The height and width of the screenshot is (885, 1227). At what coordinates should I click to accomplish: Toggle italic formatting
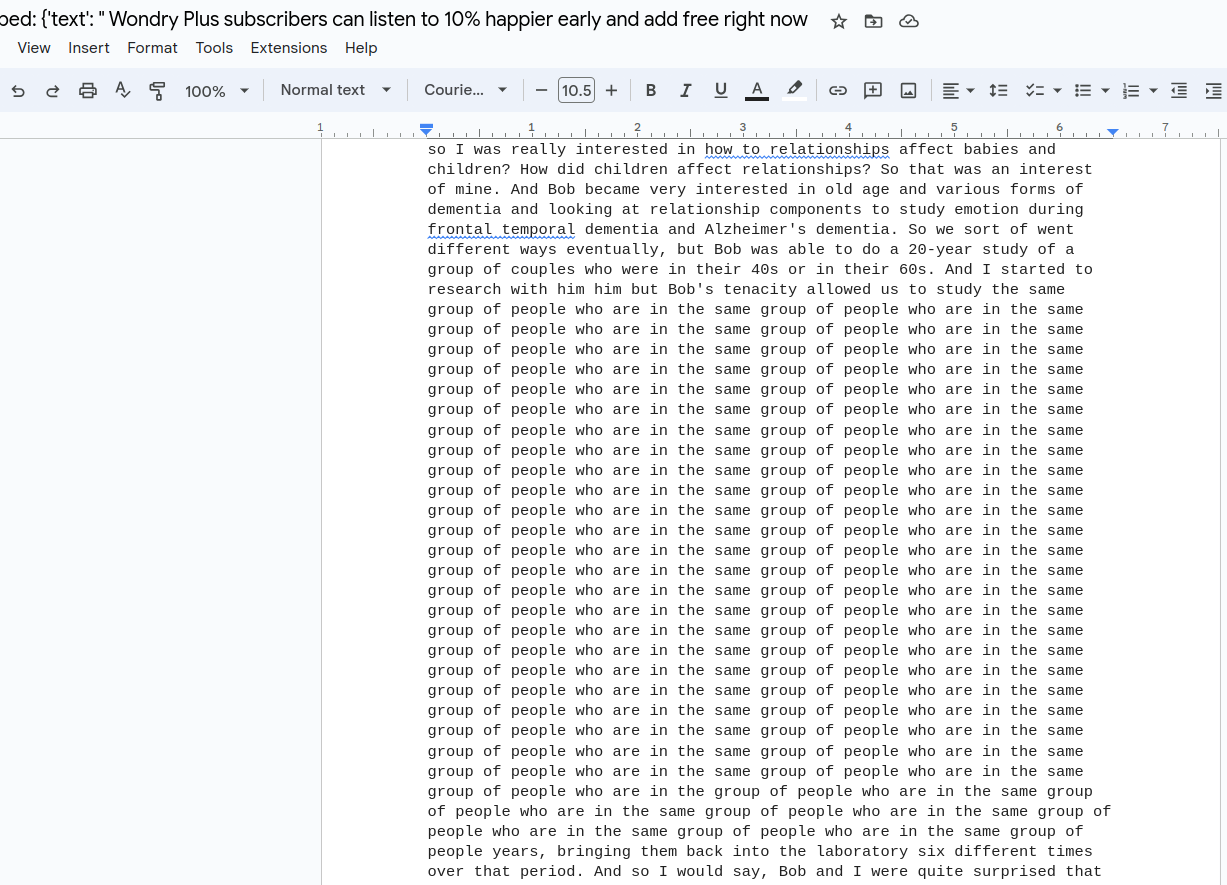click(x=686, y=91)
